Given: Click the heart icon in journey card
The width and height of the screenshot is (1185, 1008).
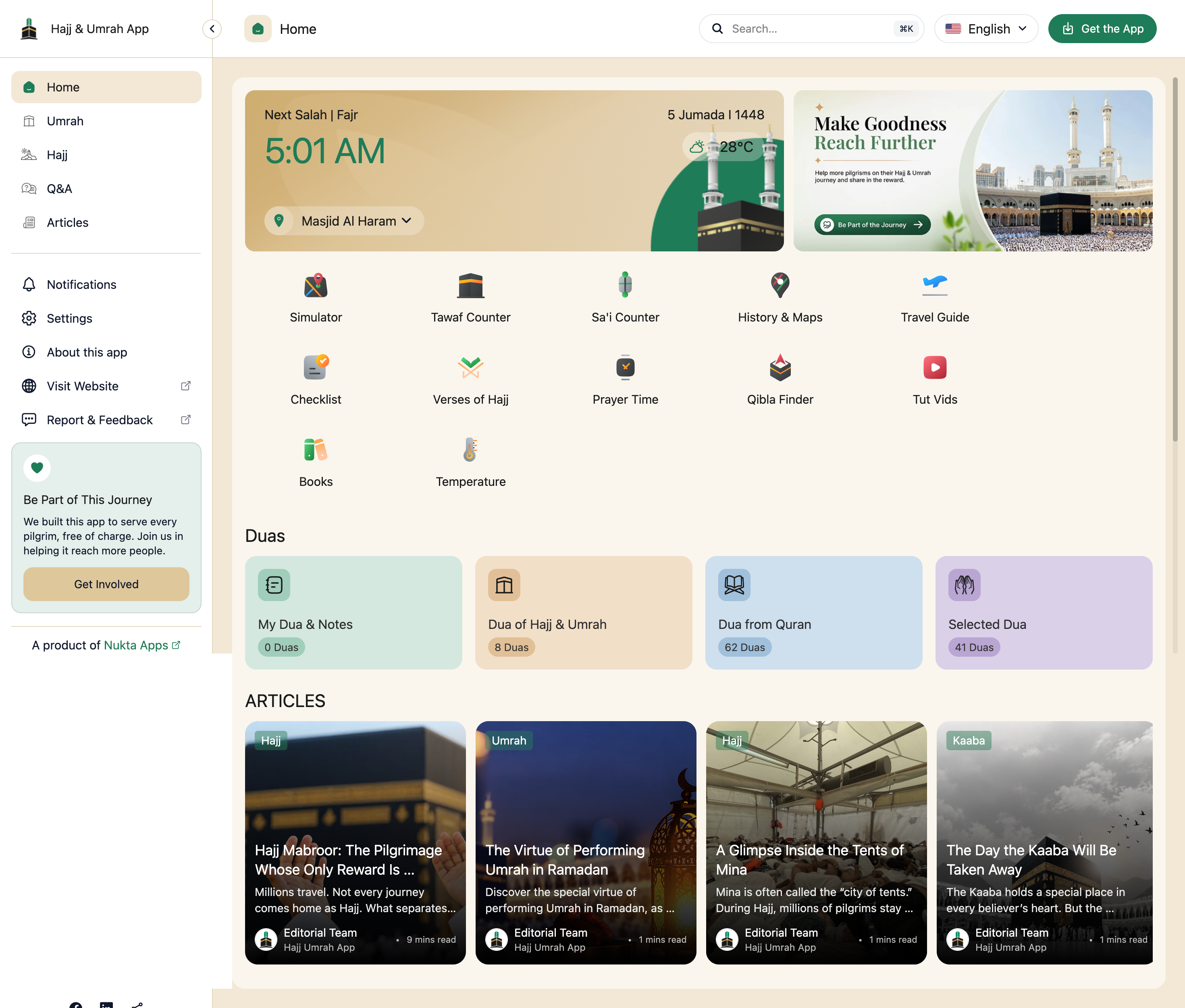Looking at the screenshot, I should click(x=37, y=468).
